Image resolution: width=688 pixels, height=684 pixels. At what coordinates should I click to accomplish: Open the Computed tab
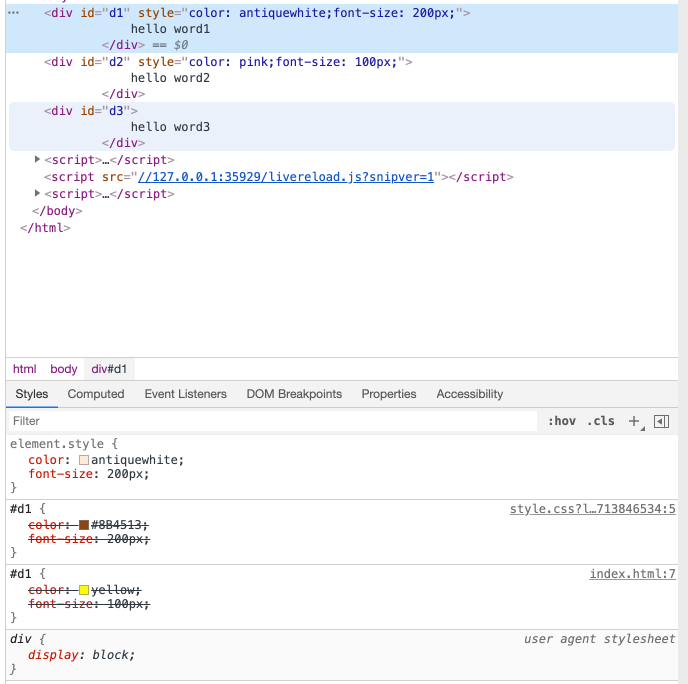click(x=96, y=394)
